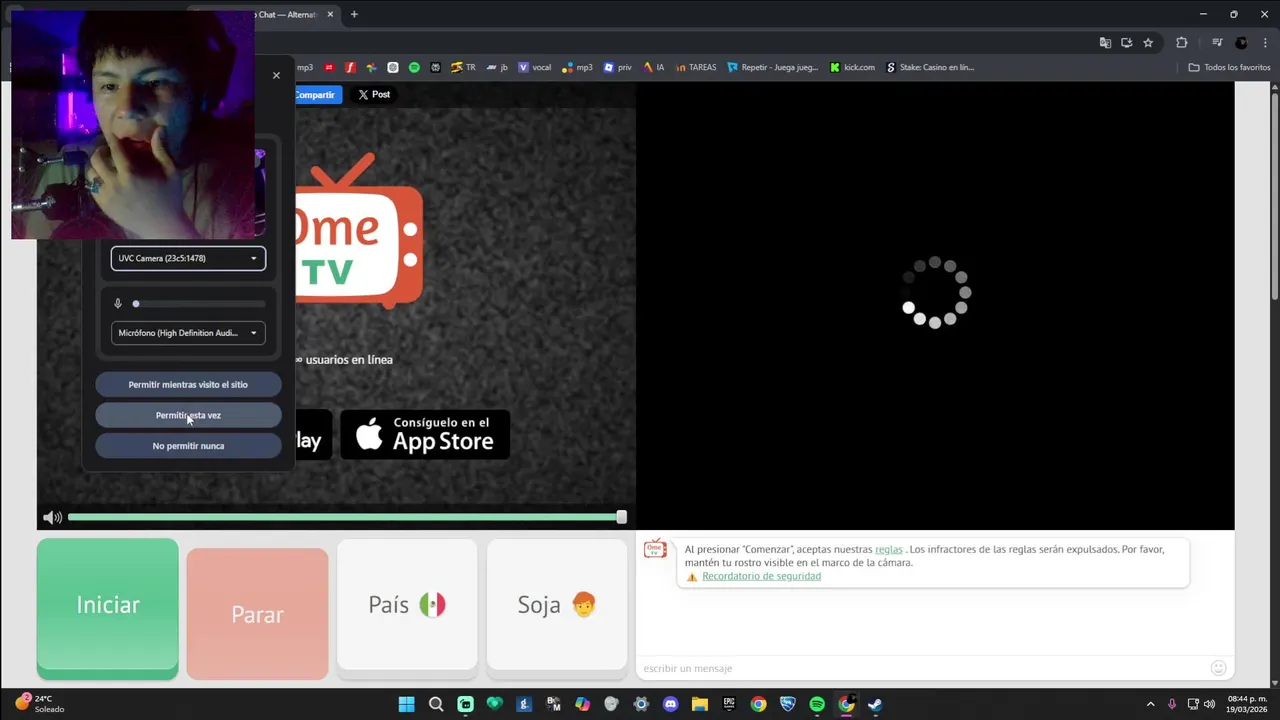Open the priv bookmark

click(618, 67)
